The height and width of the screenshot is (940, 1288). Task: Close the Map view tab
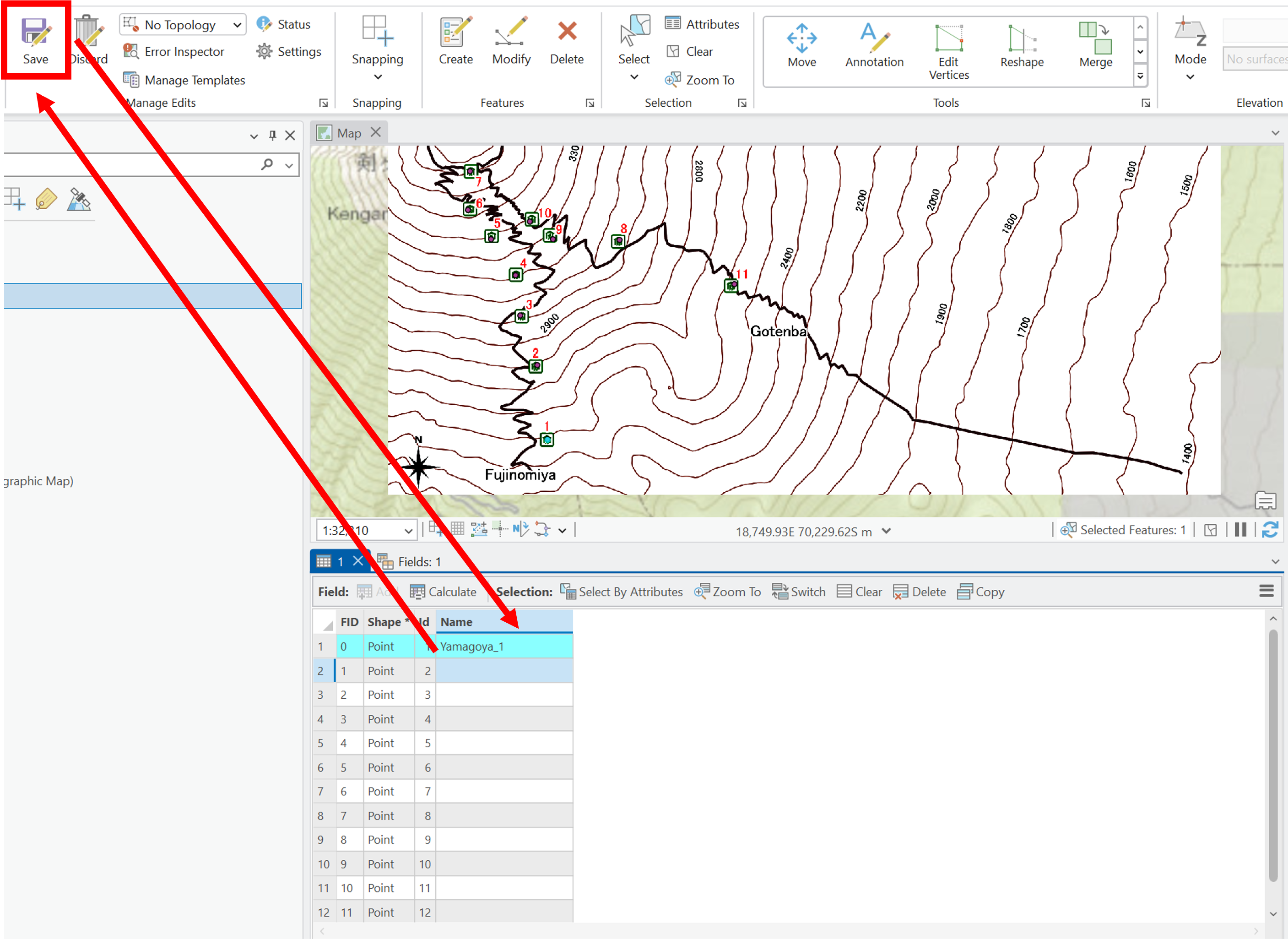point(375,133)
